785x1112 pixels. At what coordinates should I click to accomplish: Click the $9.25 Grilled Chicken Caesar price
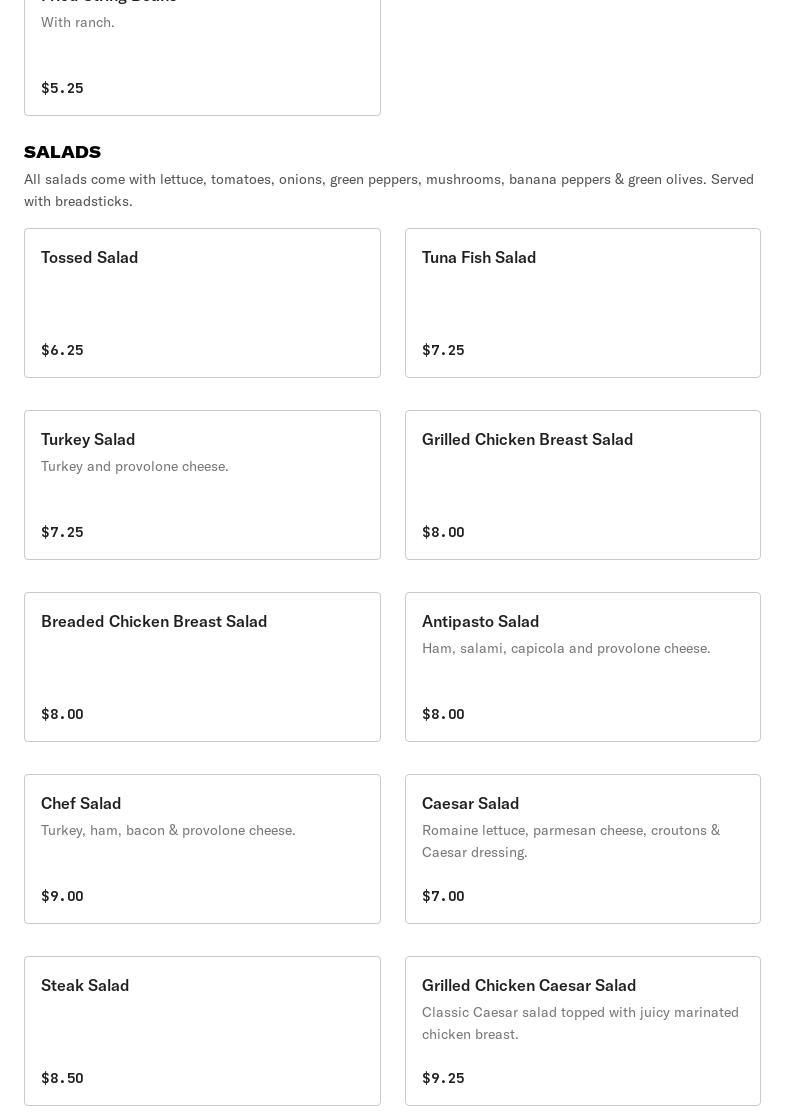tap(443, 1078)
